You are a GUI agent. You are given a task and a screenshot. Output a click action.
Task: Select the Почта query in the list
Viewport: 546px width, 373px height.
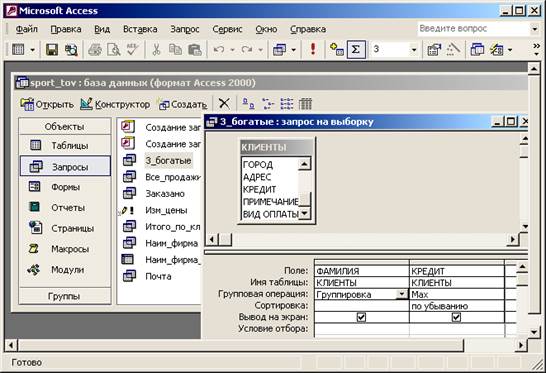[158, 276]
